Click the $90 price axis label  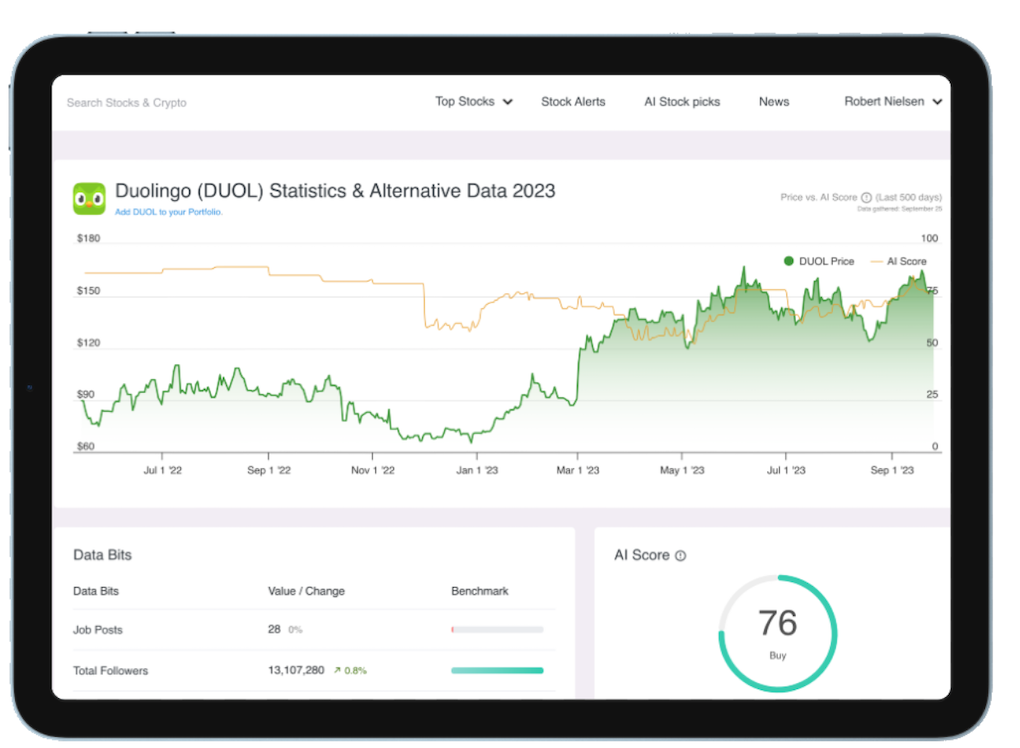[x=86, y=395]
